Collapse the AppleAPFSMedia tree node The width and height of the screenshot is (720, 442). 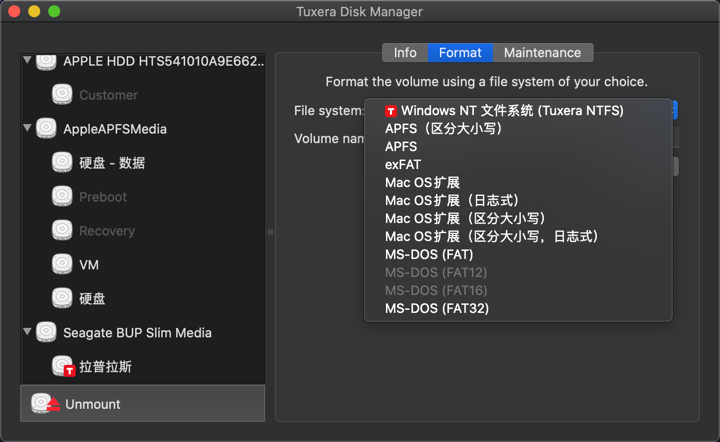coord(27,128)
